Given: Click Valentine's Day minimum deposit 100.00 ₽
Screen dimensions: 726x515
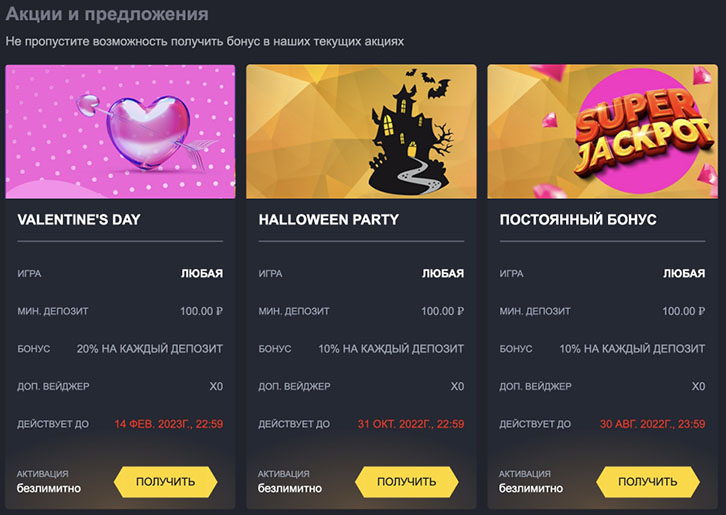Looking at the screenshot, I should coord(201,311).
